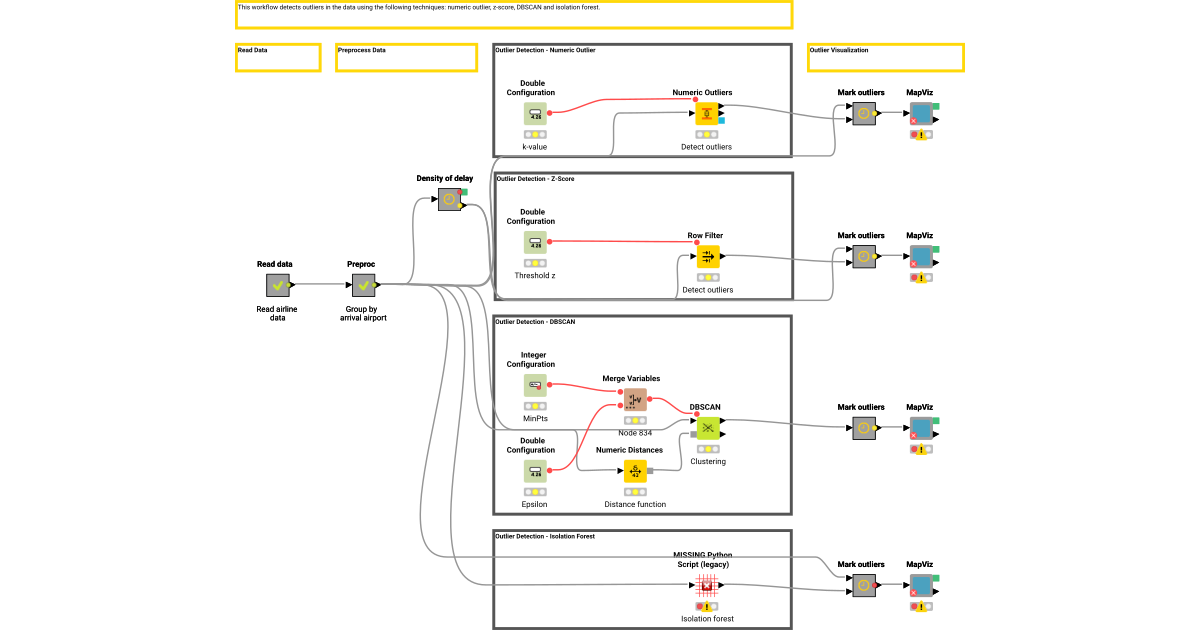
Task: Click the Density of delay node
Action: [x=447, y=199]
